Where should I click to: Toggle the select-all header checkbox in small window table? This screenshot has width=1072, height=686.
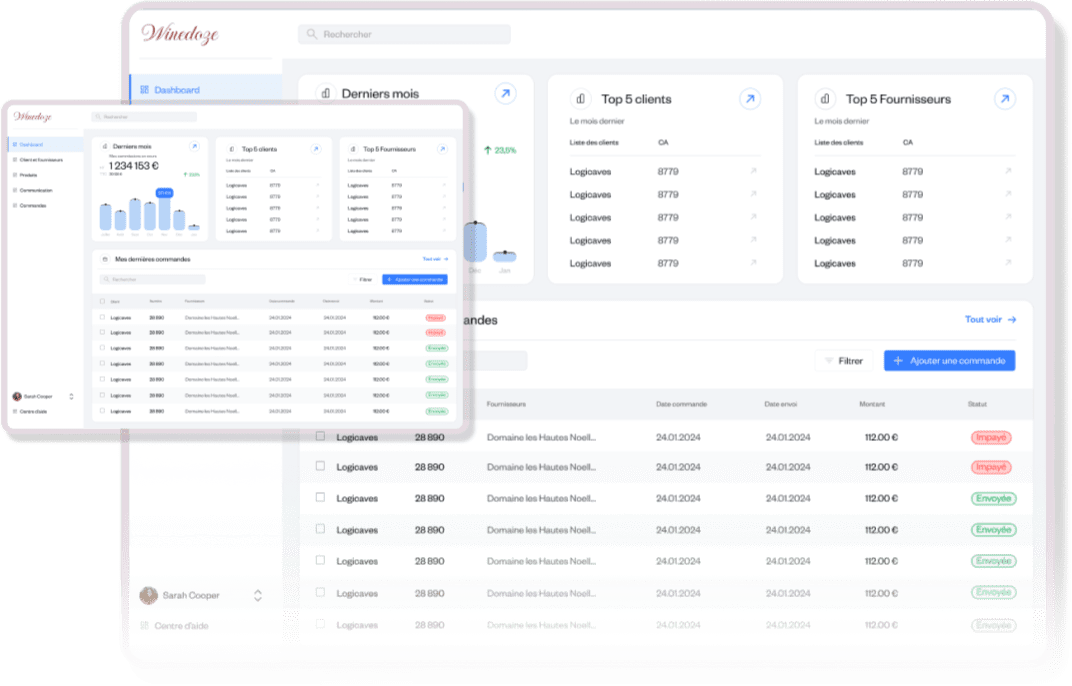pos(102,301)
